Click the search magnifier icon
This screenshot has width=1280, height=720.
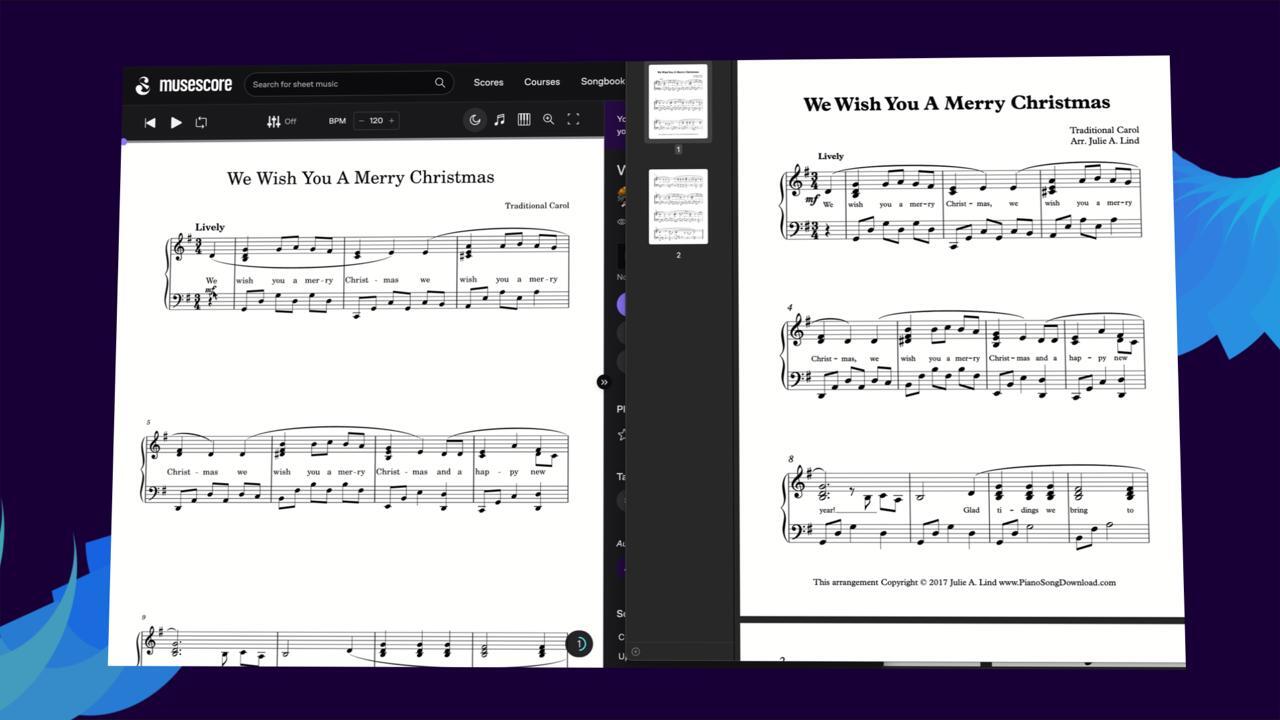[439, 83]
